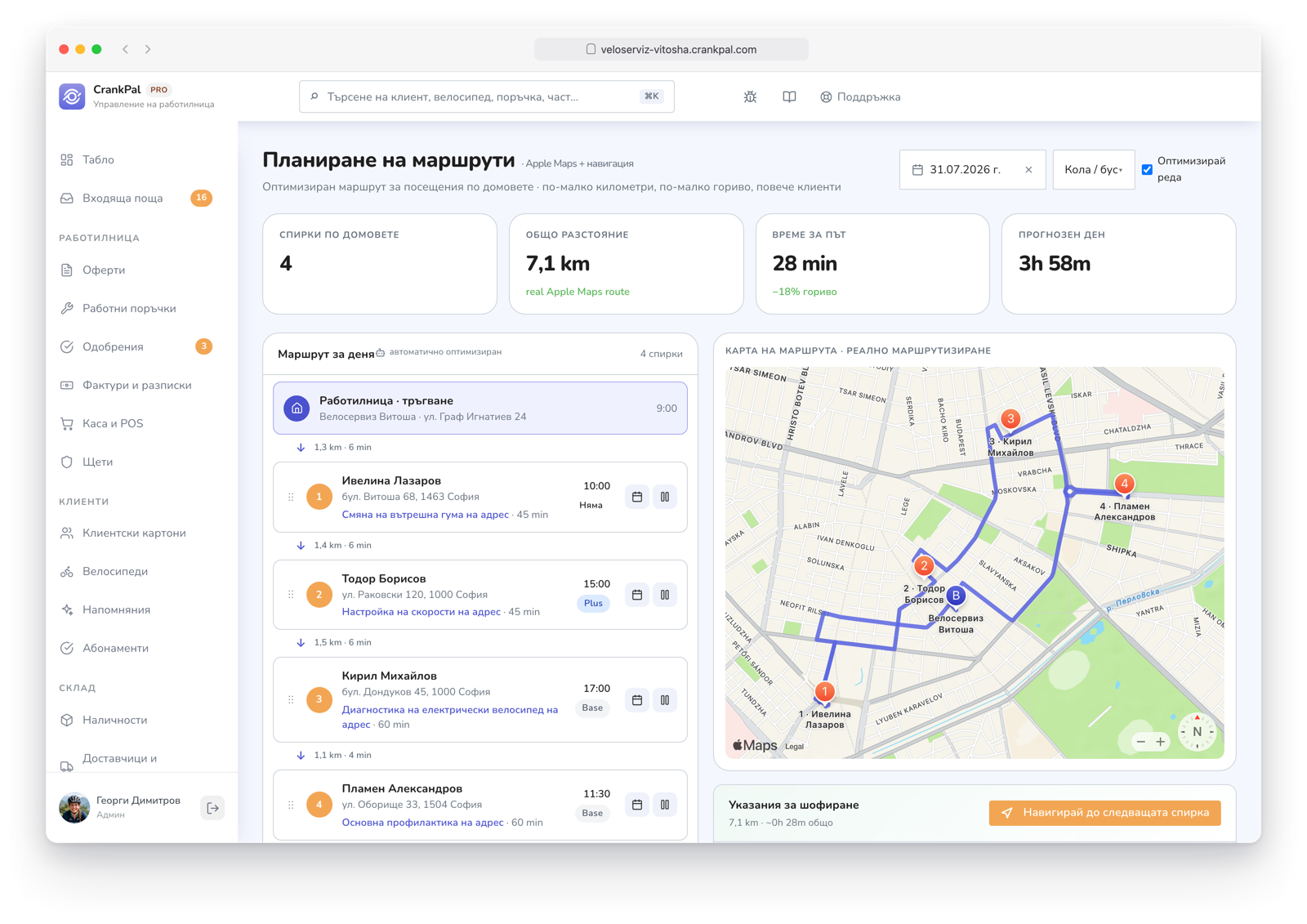Open calendar icon for Пламен Александров stop

pos(637,805)
